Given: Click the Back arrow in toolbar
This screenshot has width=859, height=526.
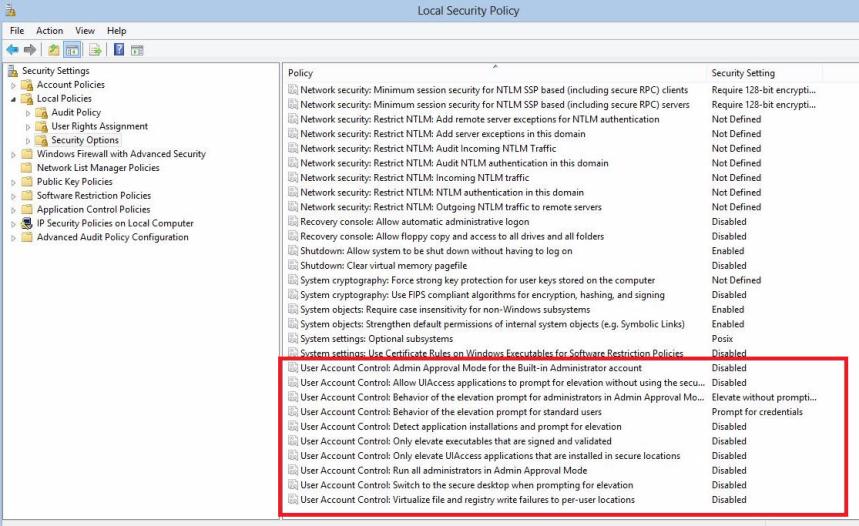Looking at the screenshot, I should 12,50.
